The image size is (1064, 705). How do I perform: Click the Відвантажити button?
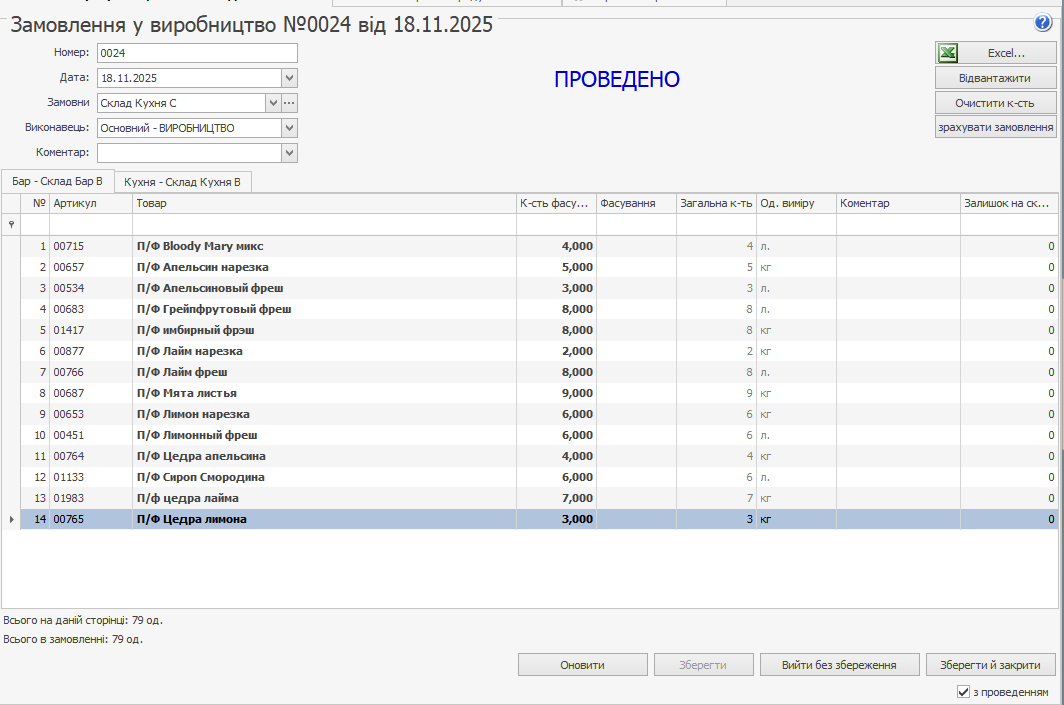995,78
